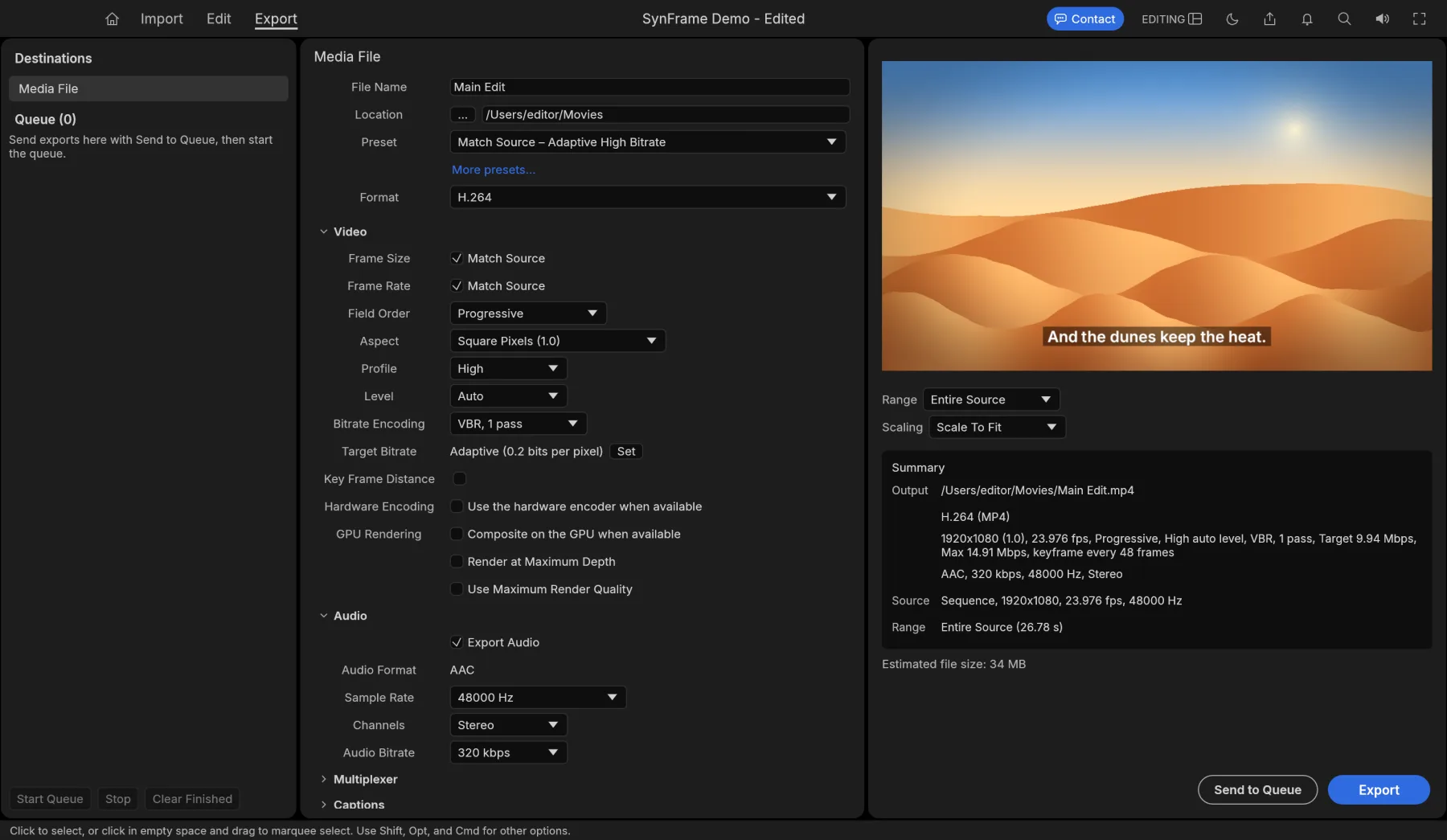
Task: Click Send to Queue
Action: 1257,789
